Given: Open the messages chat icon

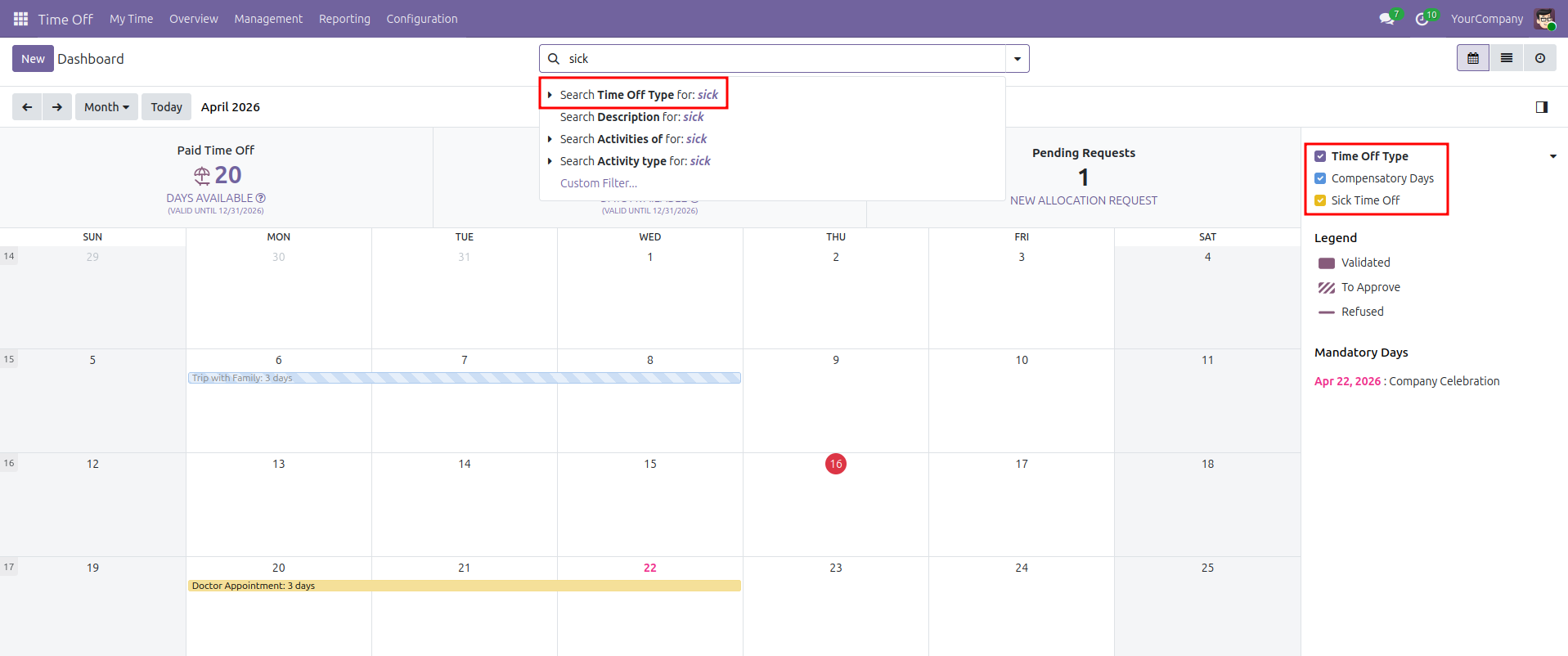Looking at the screenshot, I should 1387,19.
